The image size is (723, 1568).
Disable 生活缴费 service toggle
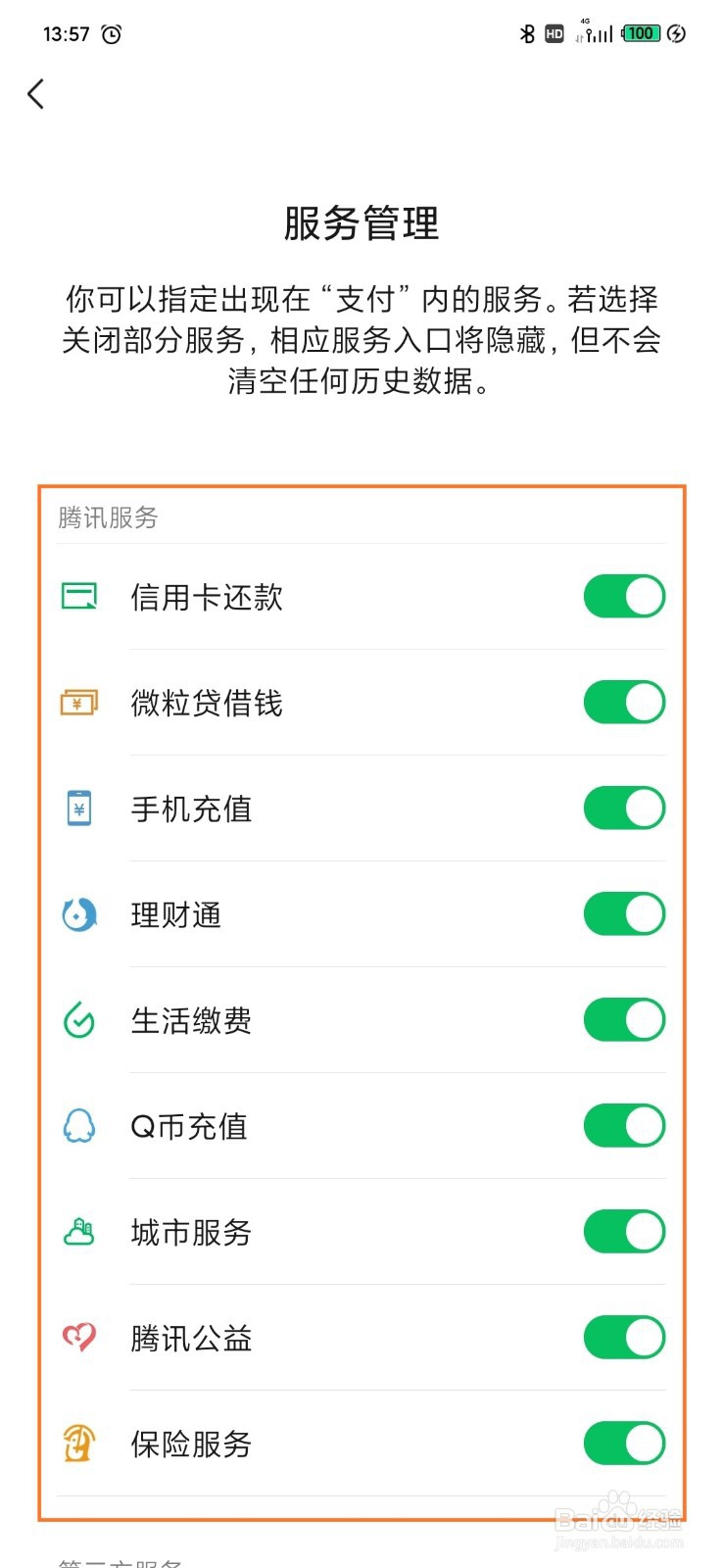coord(624,1020)
